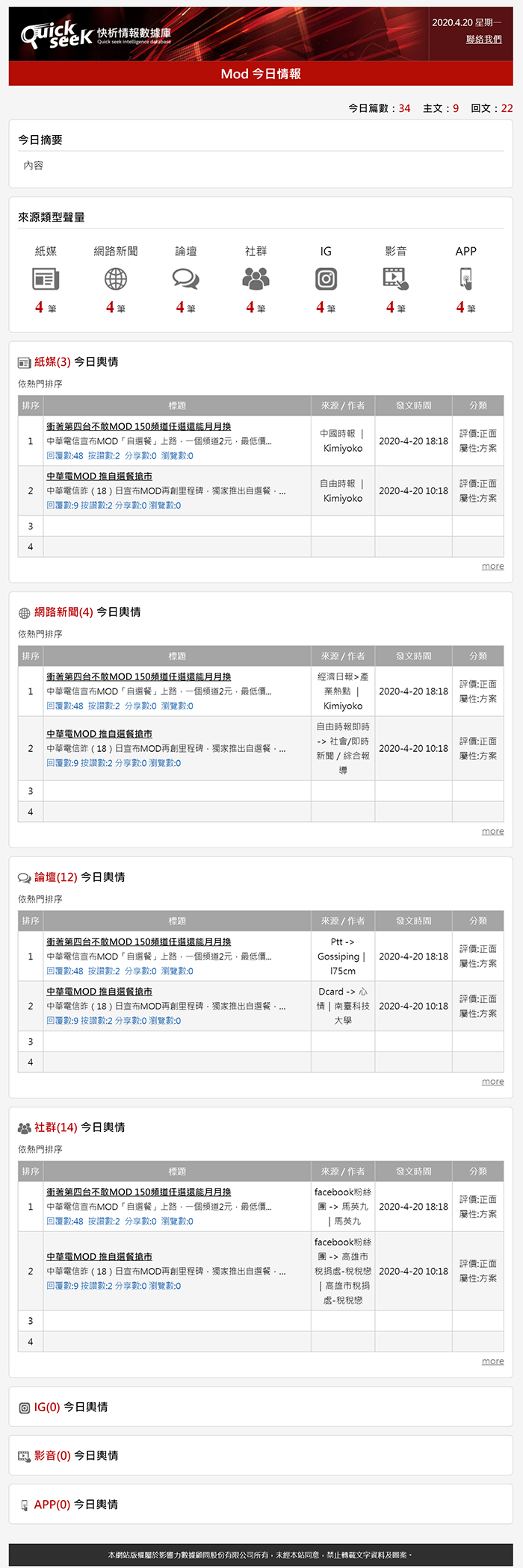Click 經濟日報>產業熱點 source cell

tap(343, 691)
